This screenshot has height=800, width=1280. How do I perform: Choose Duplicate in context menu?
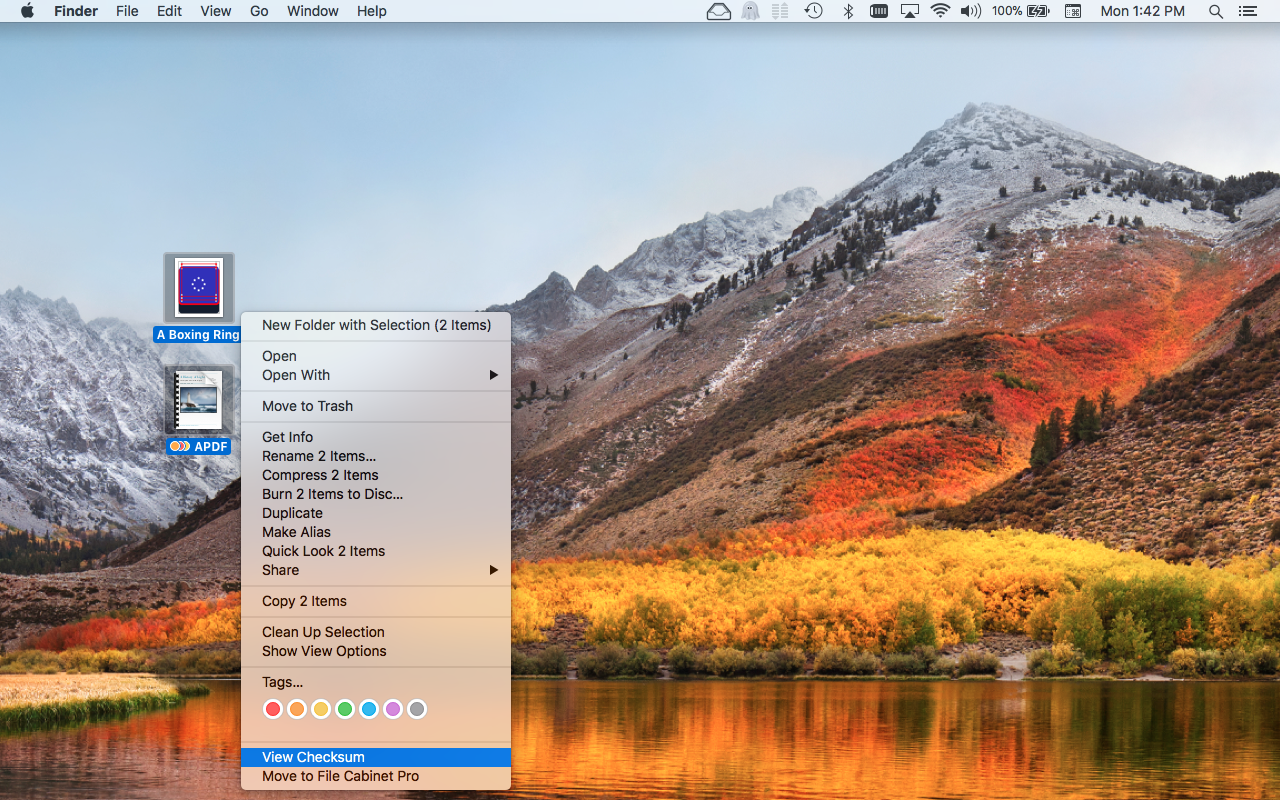(x=376, y=513)
